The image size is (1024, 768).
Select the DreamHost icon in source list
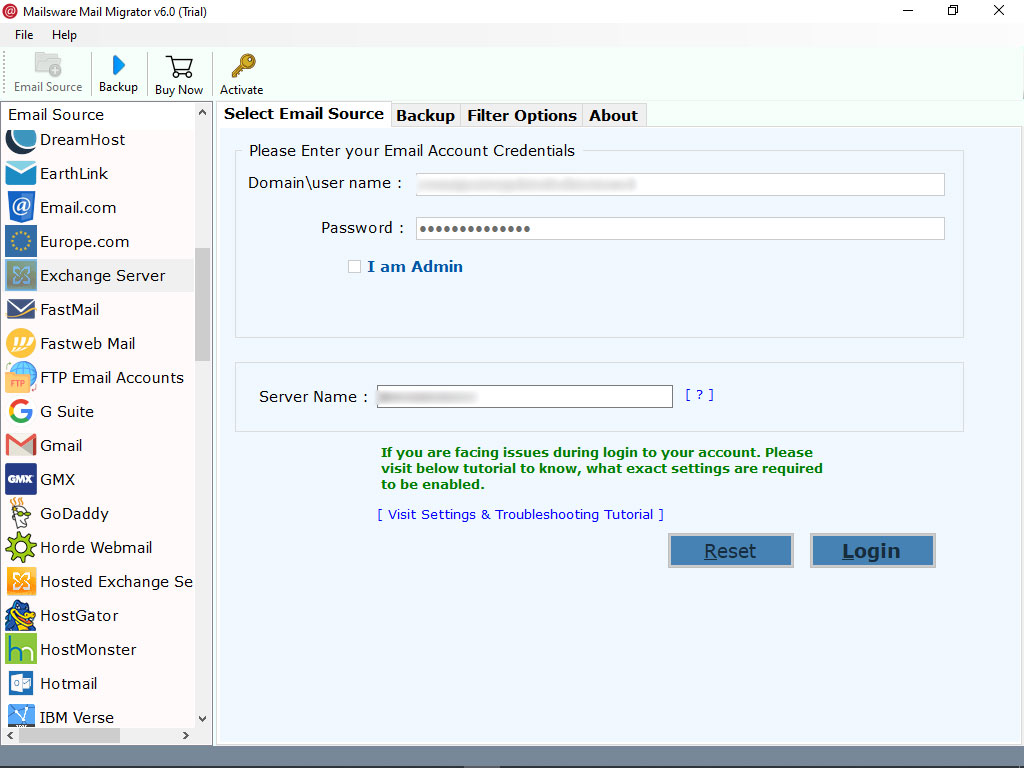pyautogui.click(x=21, y=140)
